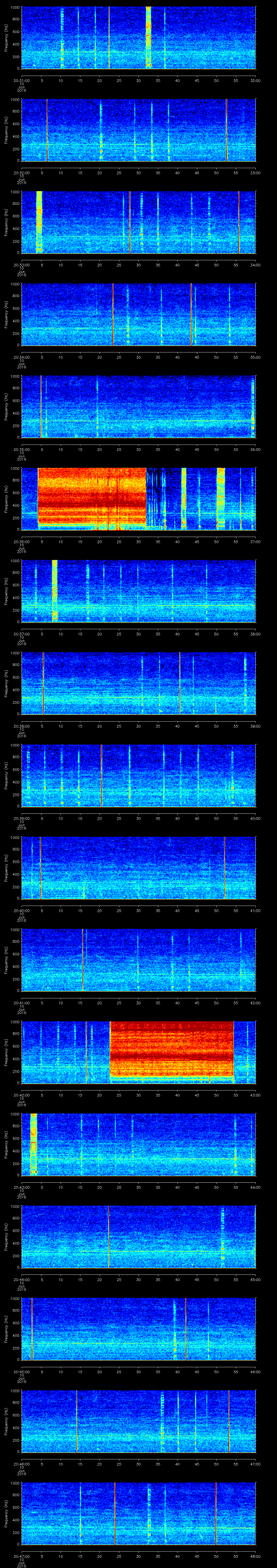
Task: Select the spectrogram panel starting at 20:41:00
Action: point(138,960)
